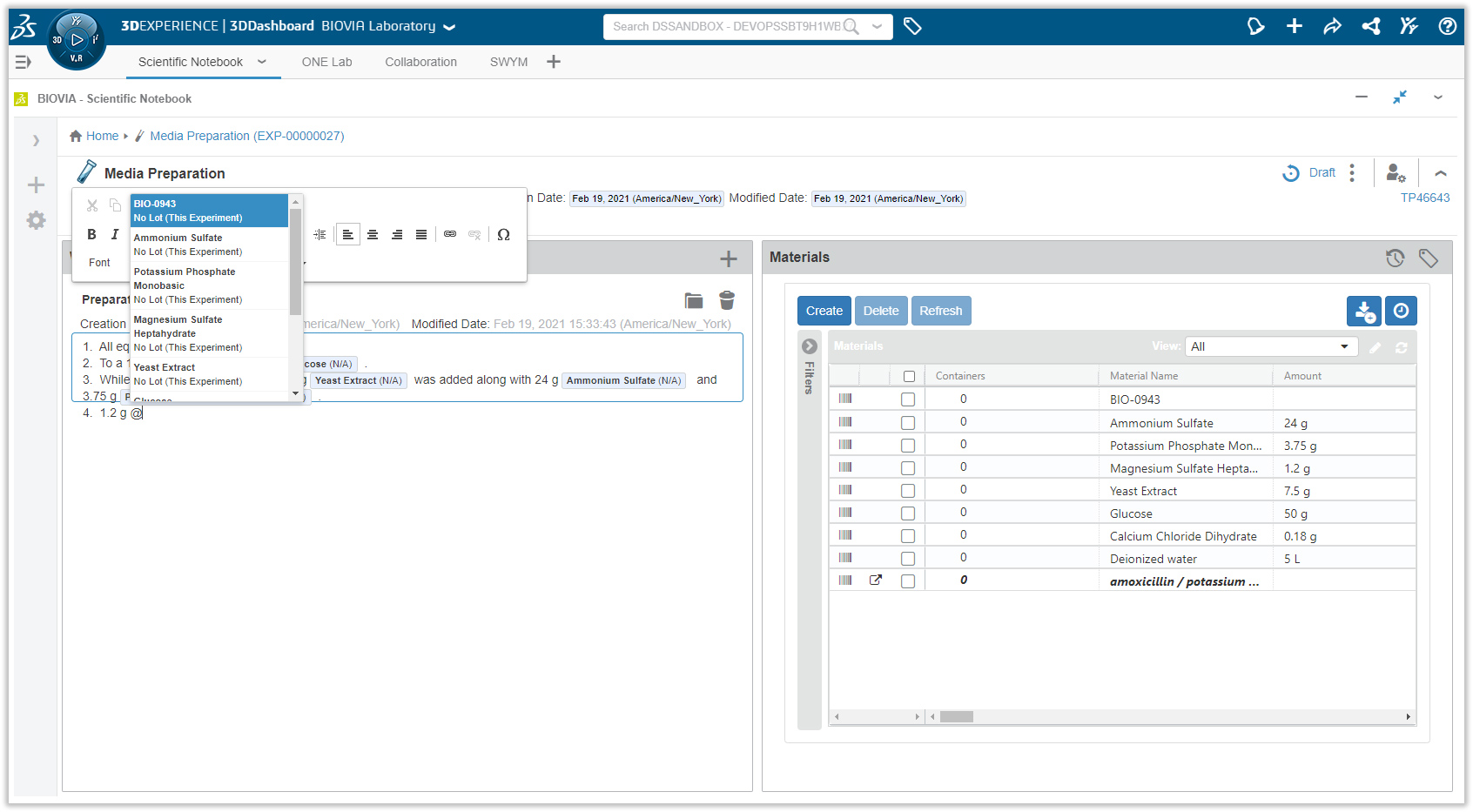Open the social network share icon

click(x=1371, y=26)
